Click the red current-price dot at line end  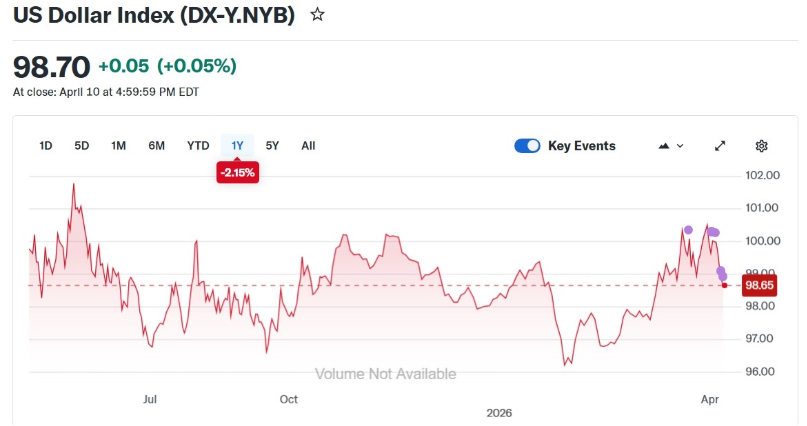coord(725,286)
